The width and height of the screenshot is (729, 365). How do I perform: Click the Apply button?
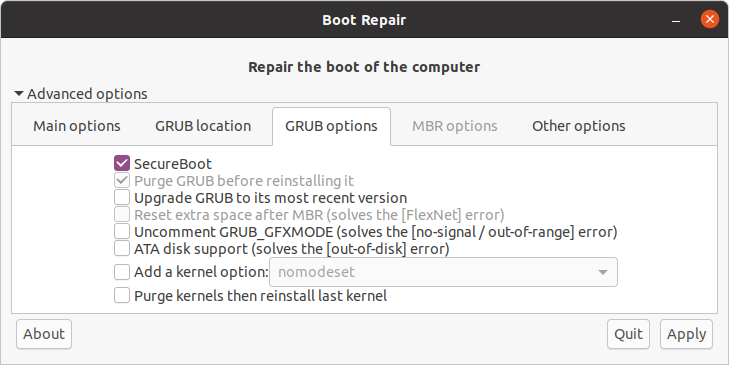click(686, 334)
